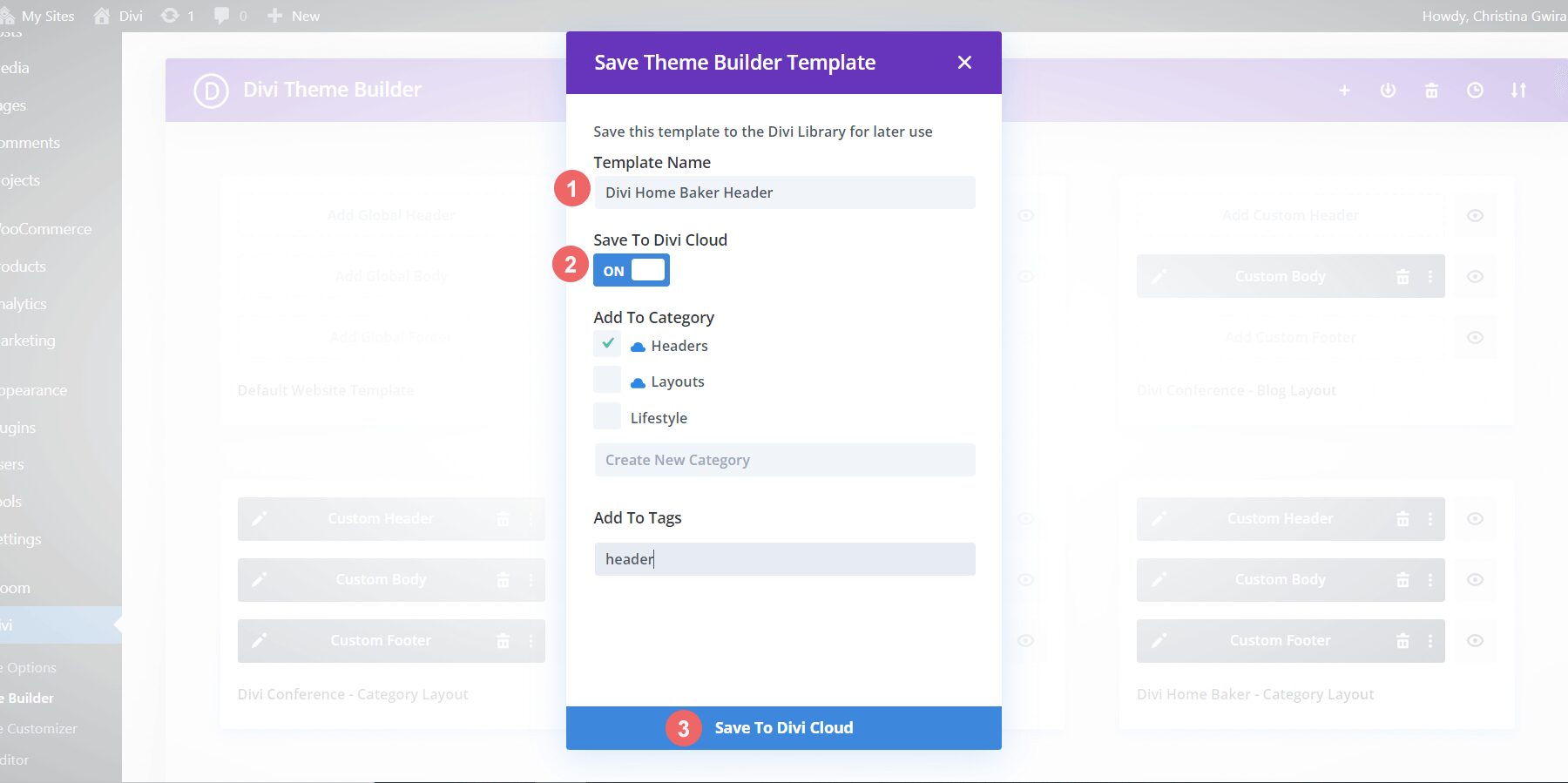Click the portability arrows icon in Theme Builder
Image resolution: width=1568 pixels, height=783 pixels.
click(x=1518, y=91)
